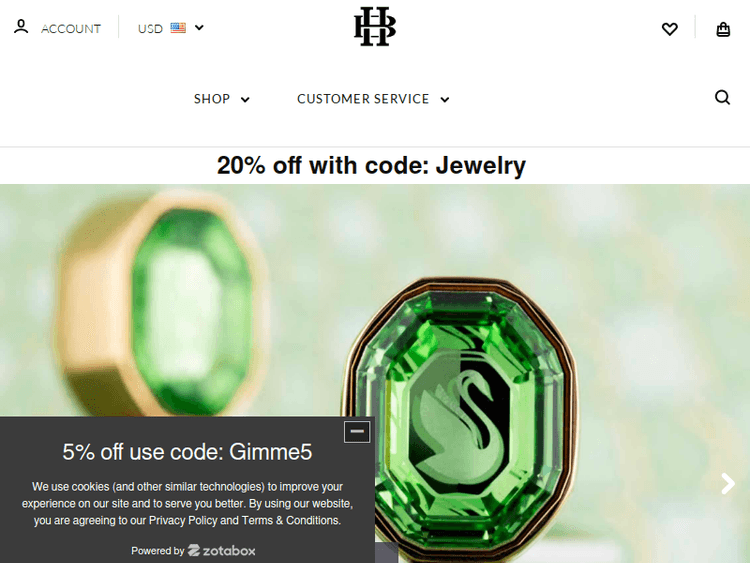The width and height of the screenshot is (750, 563).
Task: Click the account person icon
Action: coord(21,27)
